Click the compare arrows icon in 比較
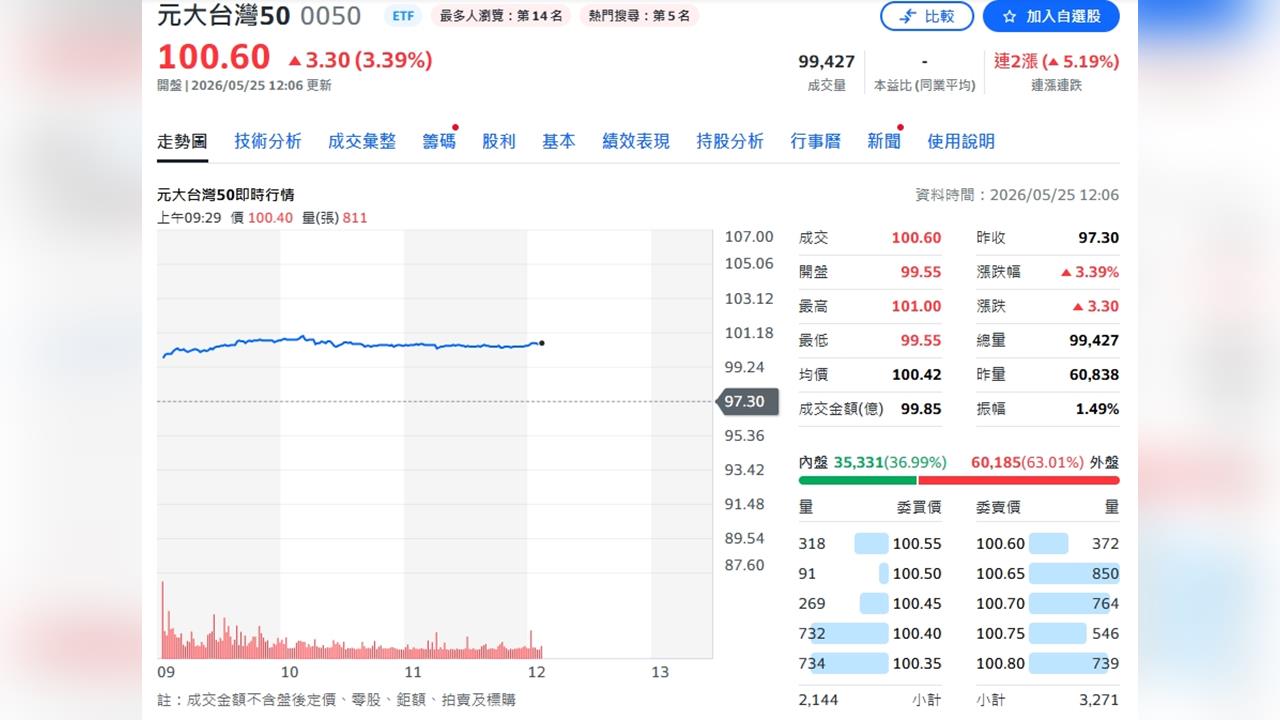Screen dimensions: 1280x720 click(908, 16)
